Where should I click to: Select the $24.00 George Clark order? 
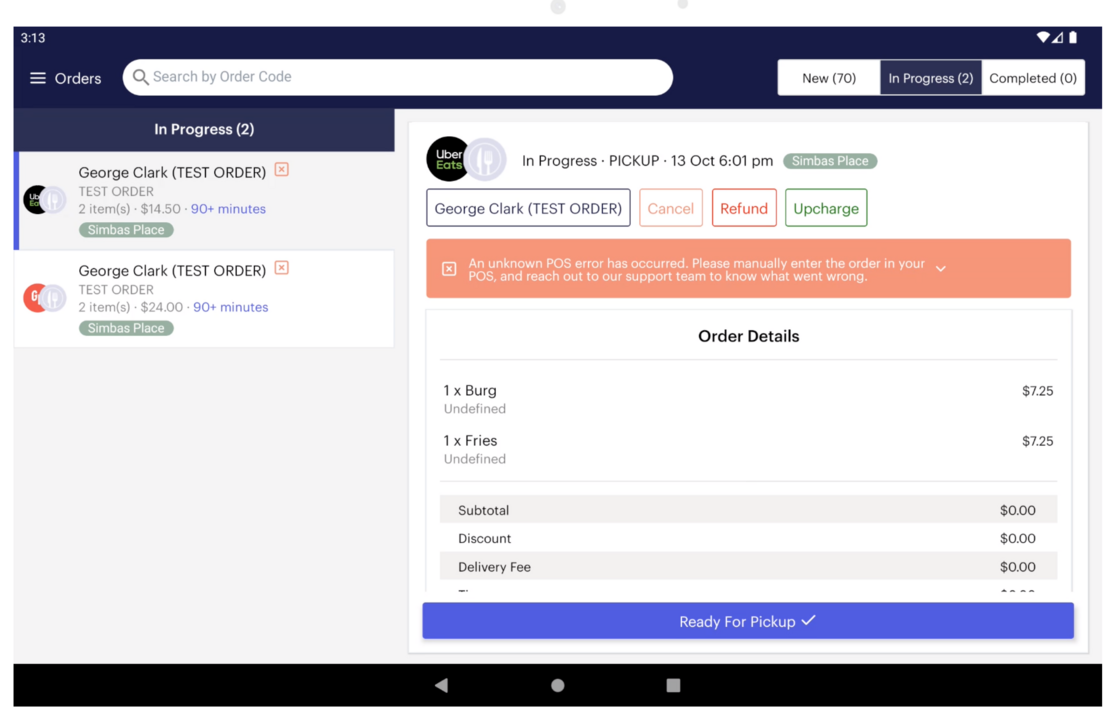[204, 298]
